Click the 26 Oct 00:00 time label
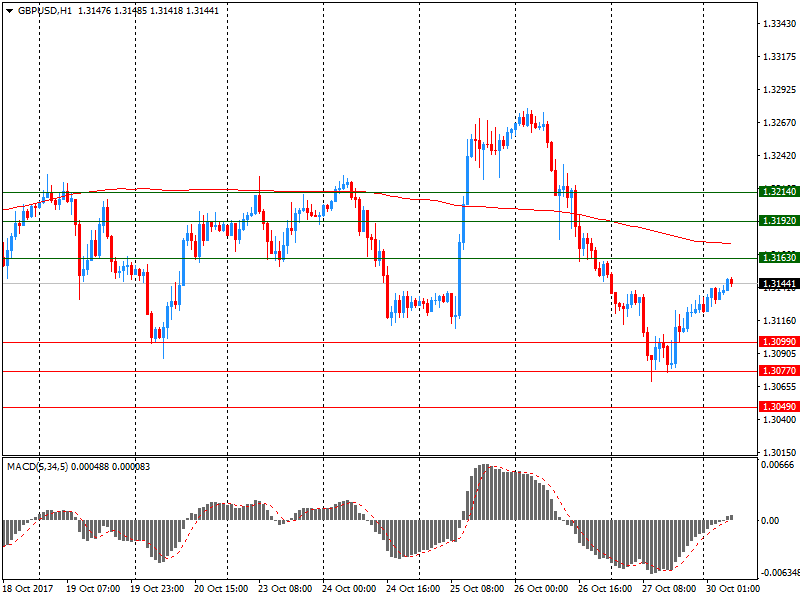800x600 pixels. point(541,589)
